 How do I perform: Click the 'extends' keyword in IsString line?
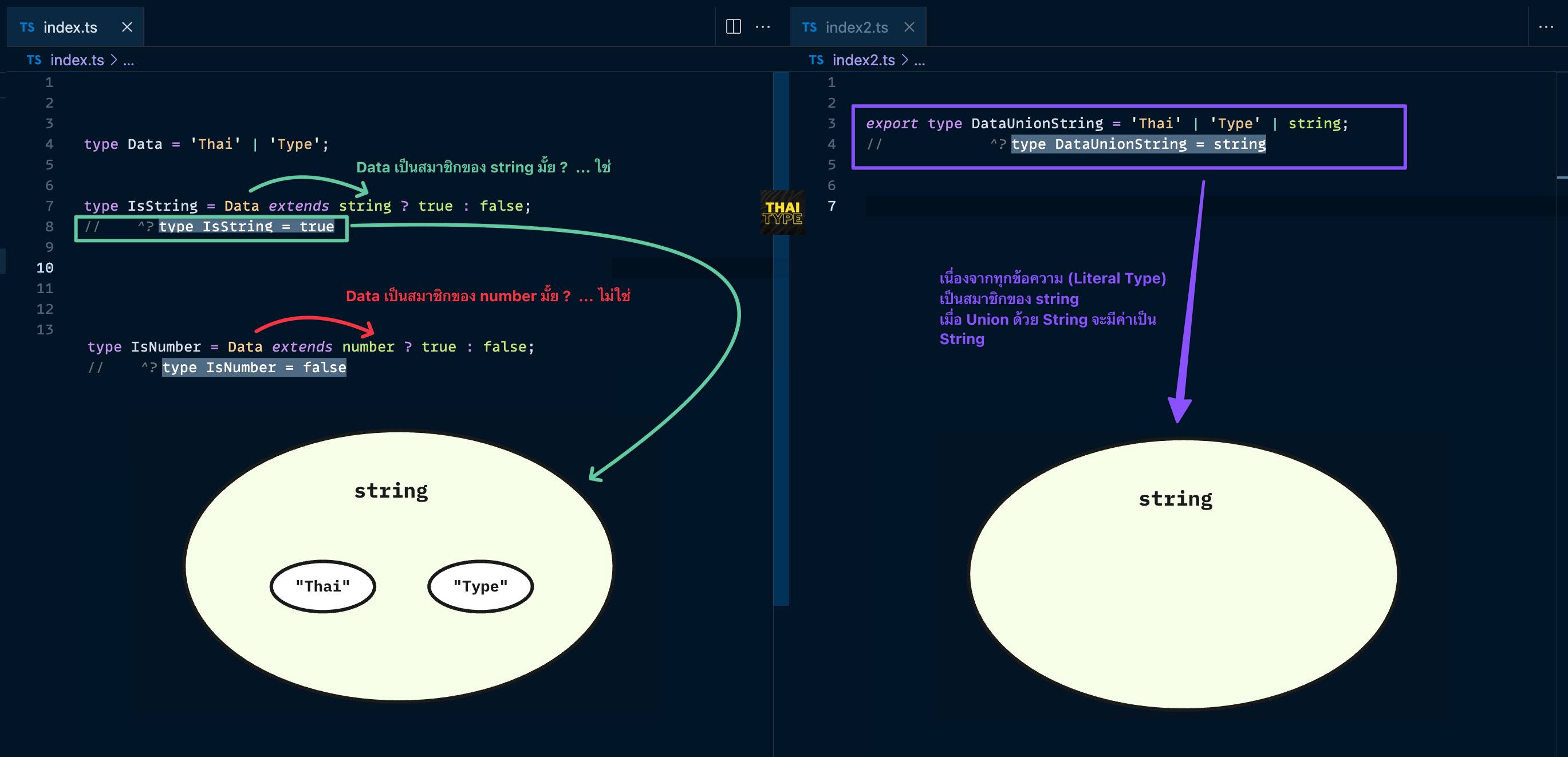pos(298,206)
